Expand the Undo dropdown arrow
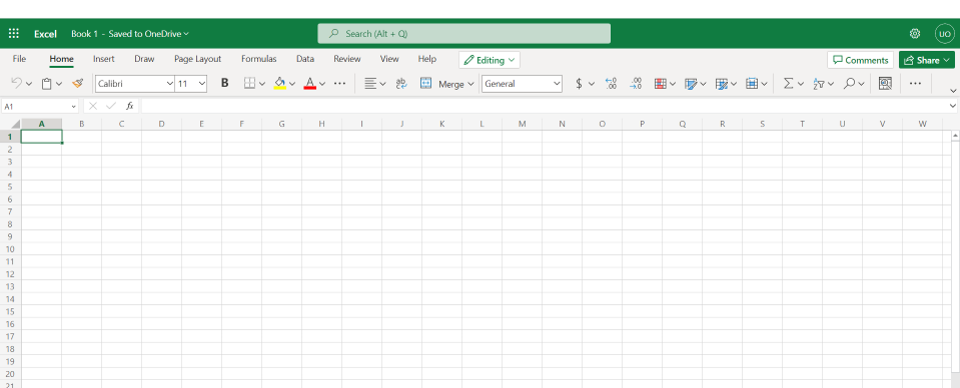960x388 pixels. pos(29,84)
